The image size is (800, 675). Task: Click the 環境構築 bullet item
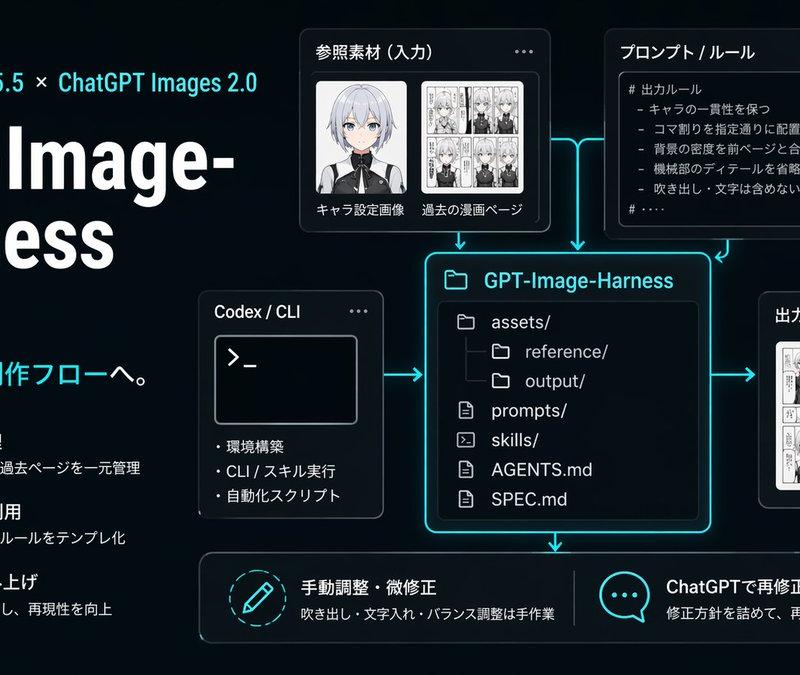[x=249, y=447]
